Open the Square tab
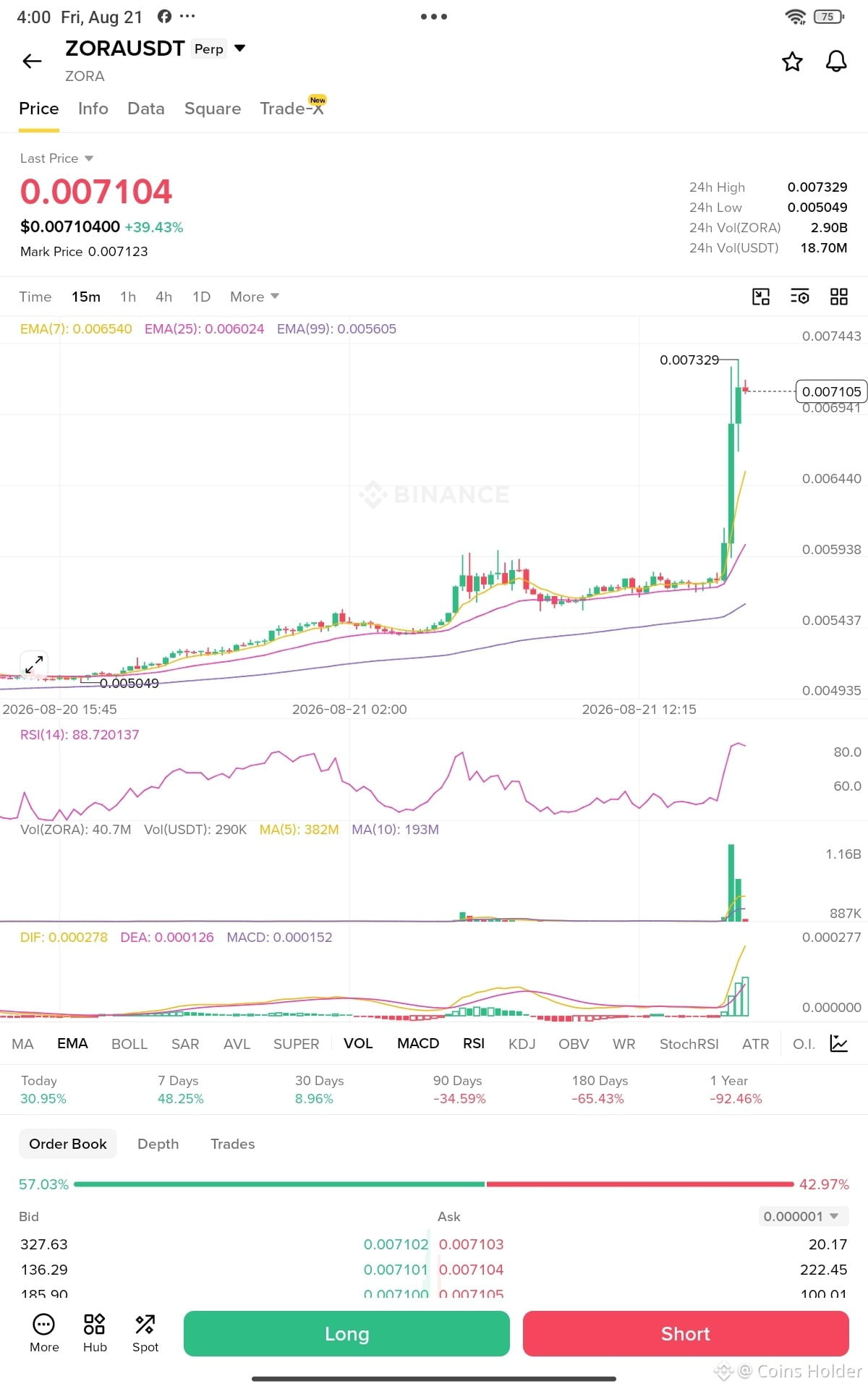This screenshot has width=868, height=1389. click(x=213, y=109)
